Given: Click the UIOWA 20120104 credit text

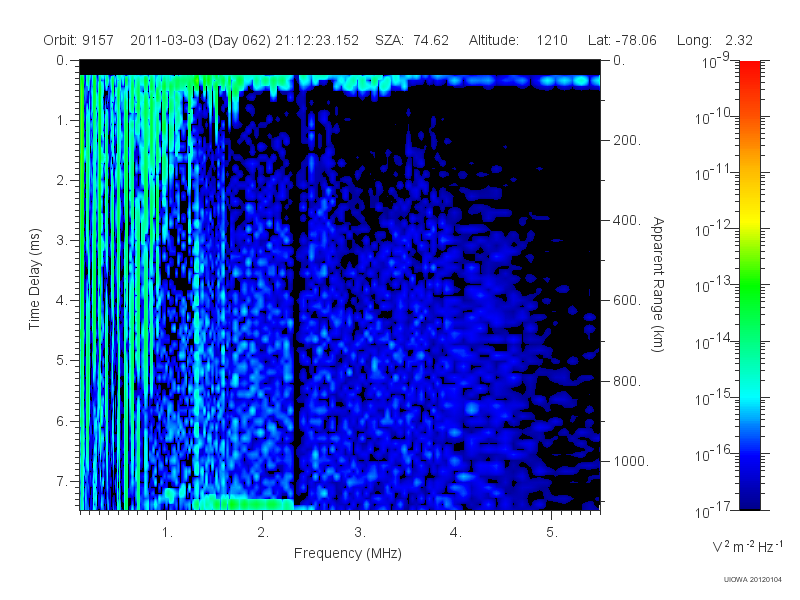Looking at the screenshot, I should pyautogui.click(x=753, y=579).
